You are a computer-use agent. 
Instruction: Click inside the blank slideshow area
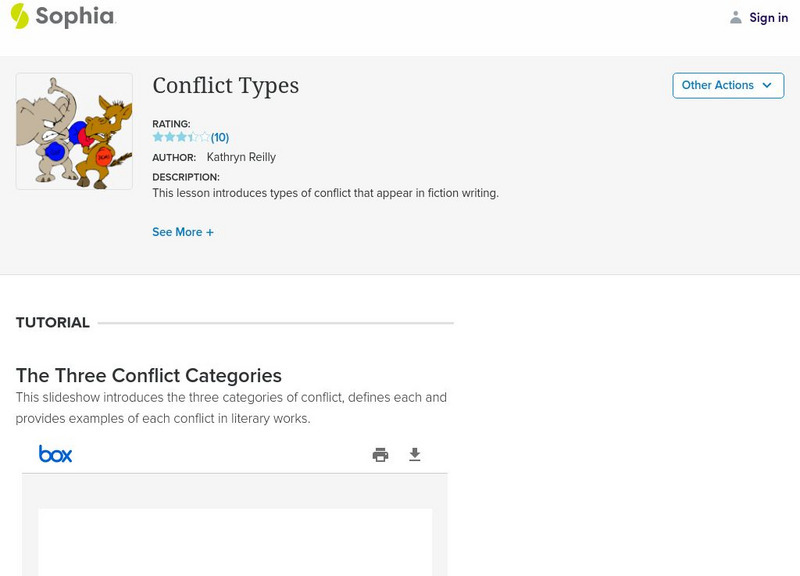point(234,545)
